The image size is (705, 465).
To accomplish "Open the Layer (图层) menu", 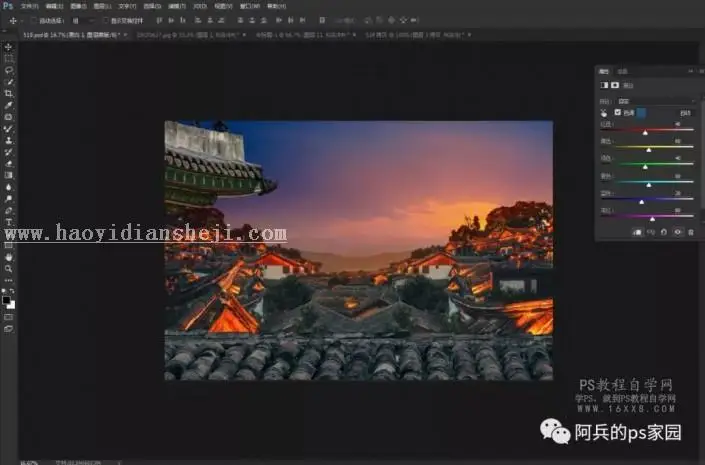I will (x=102, y=6).
